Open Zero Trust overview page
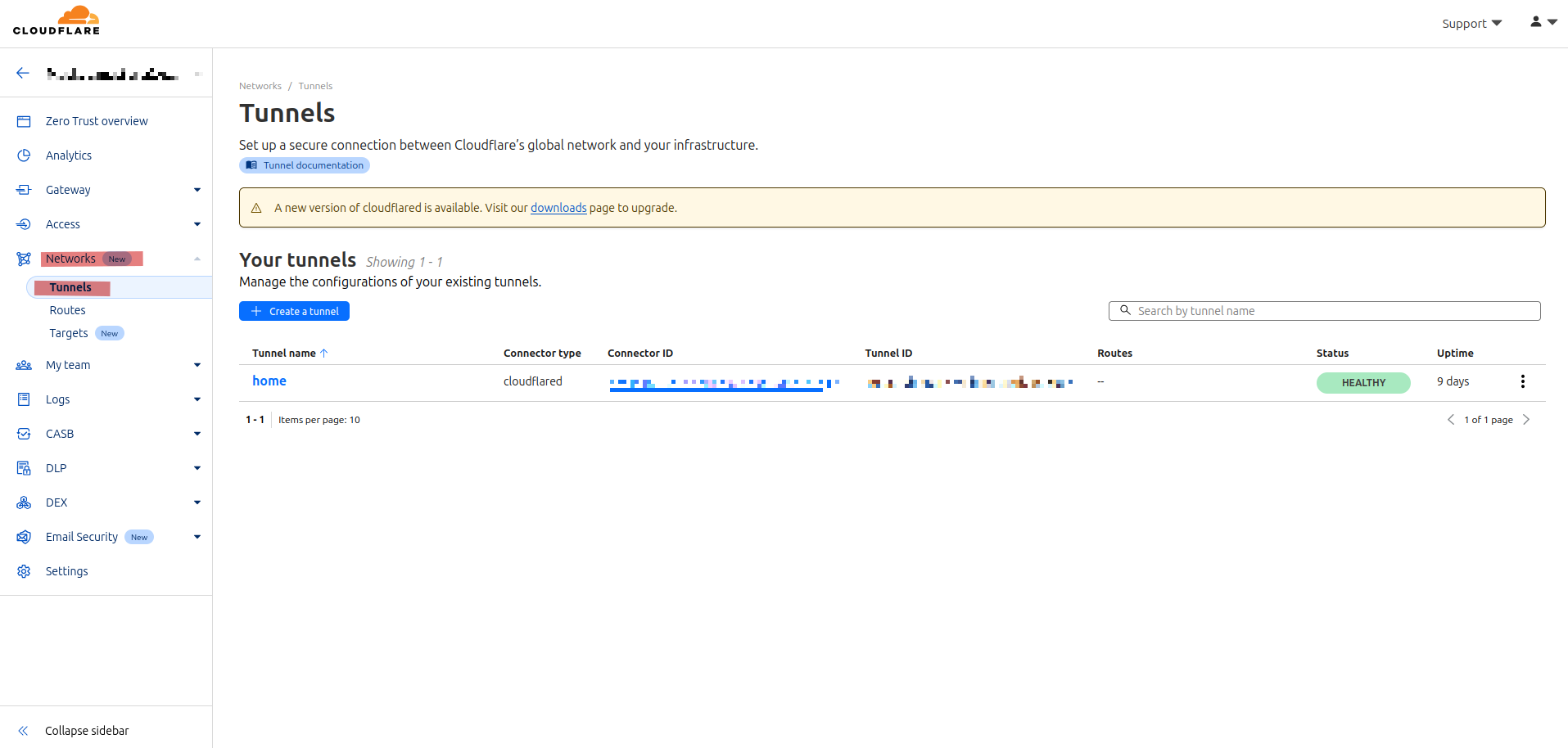The width and height of the screenshot is (1568, 748). 97,121
